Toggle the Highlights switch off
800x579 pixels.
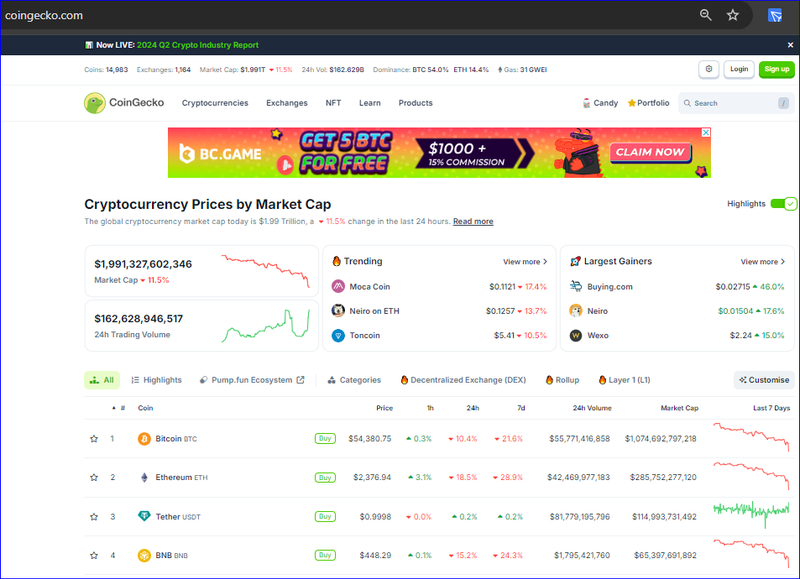[783, 204]
